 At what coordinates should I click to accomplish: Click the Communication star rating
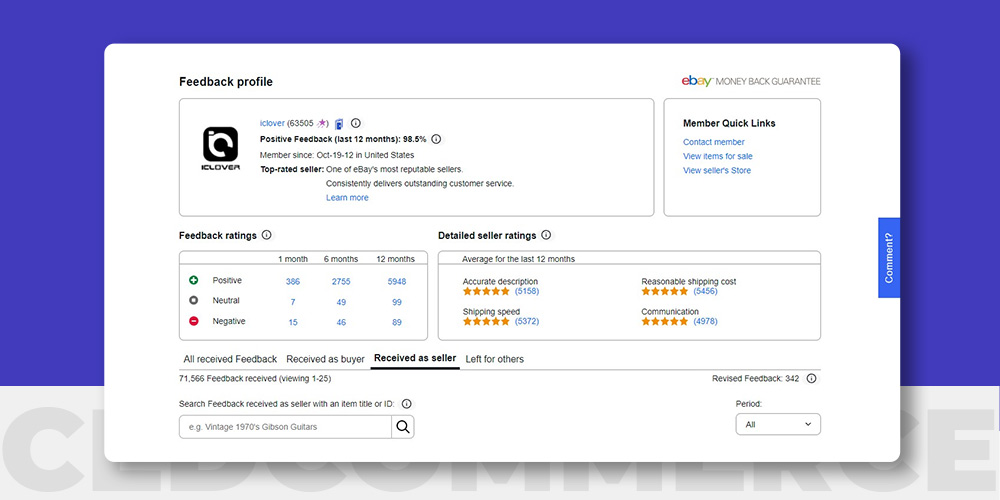click(665, 321)
